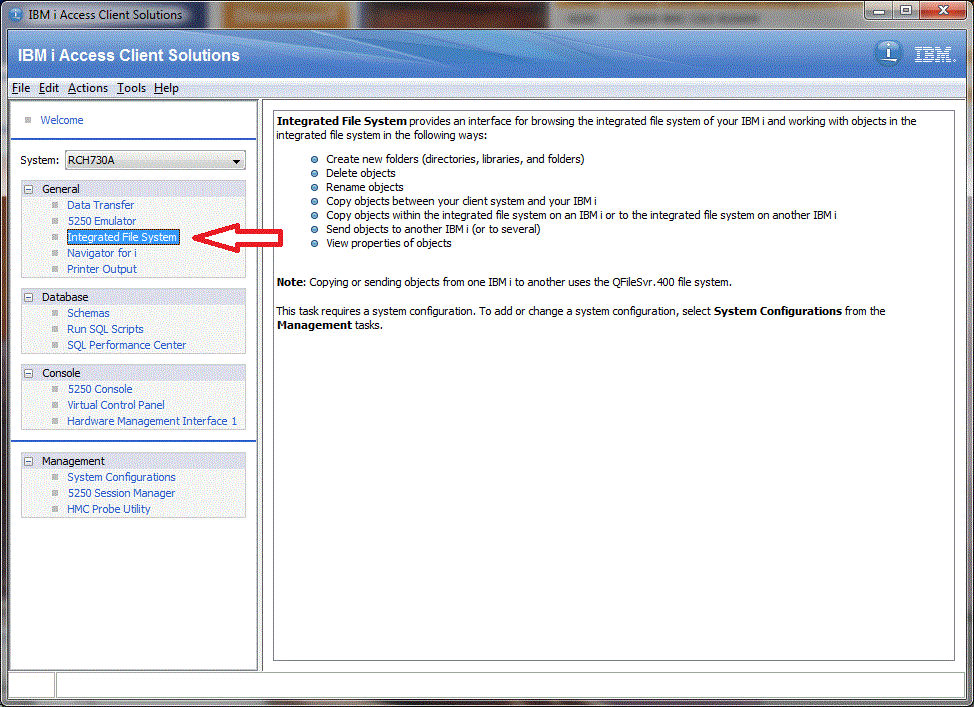Select the Integrated File System task

click(x=122, y=236)
